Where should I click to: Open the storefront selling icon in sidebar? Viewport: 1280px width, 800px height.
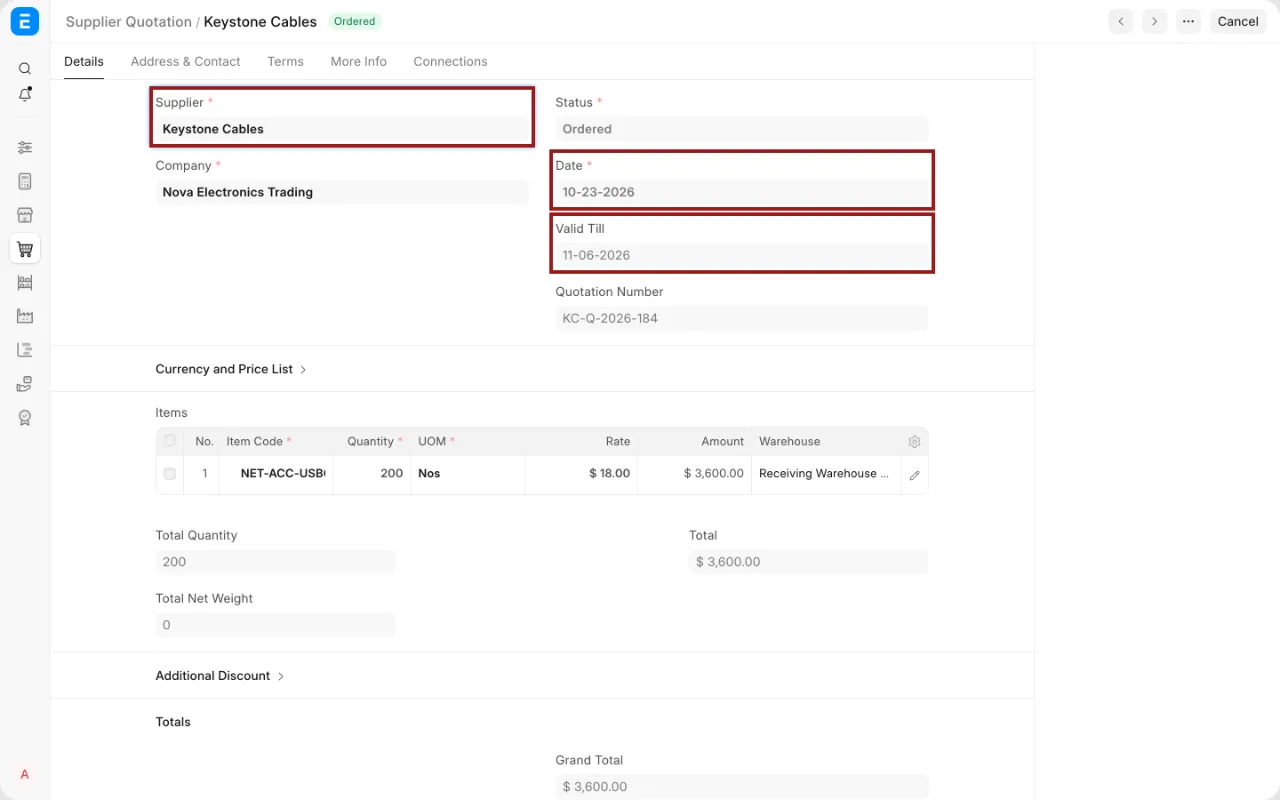point(25,215)
